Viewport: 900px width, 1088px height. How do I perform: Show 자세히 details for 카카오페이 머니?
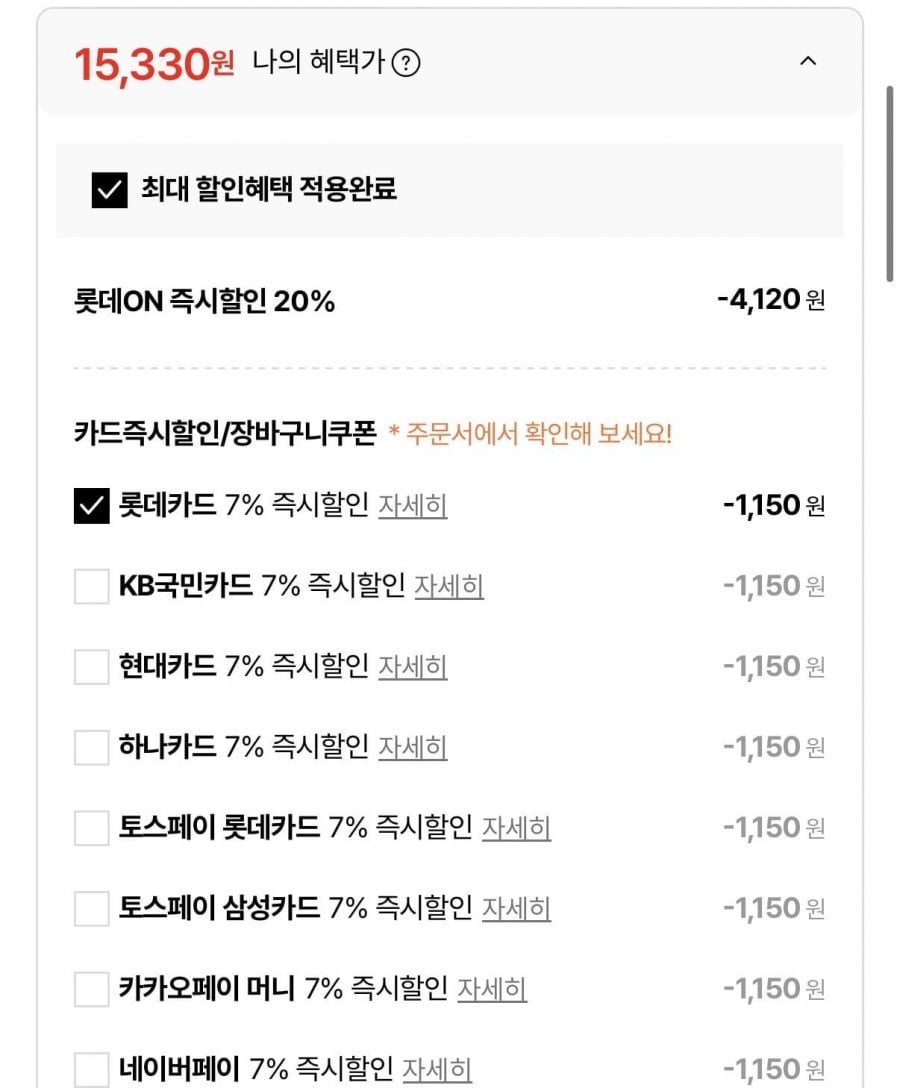pos(492,989)
